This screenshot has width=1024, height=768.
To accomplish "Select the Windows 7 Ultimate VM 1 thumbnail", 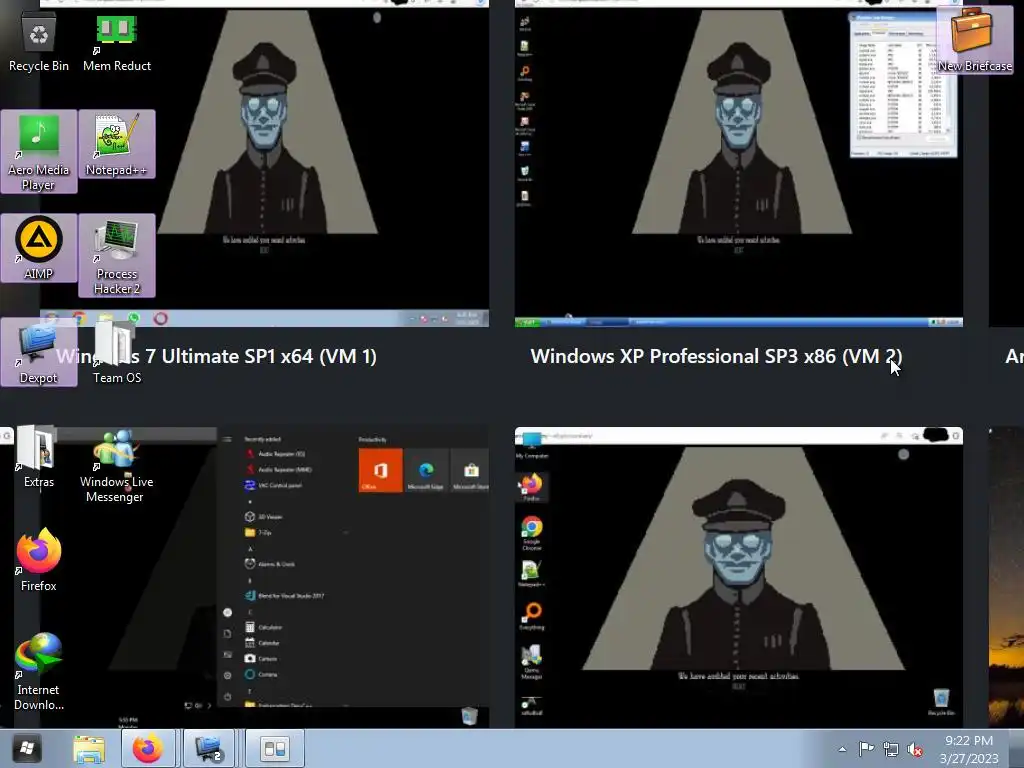I will point(264,163).
